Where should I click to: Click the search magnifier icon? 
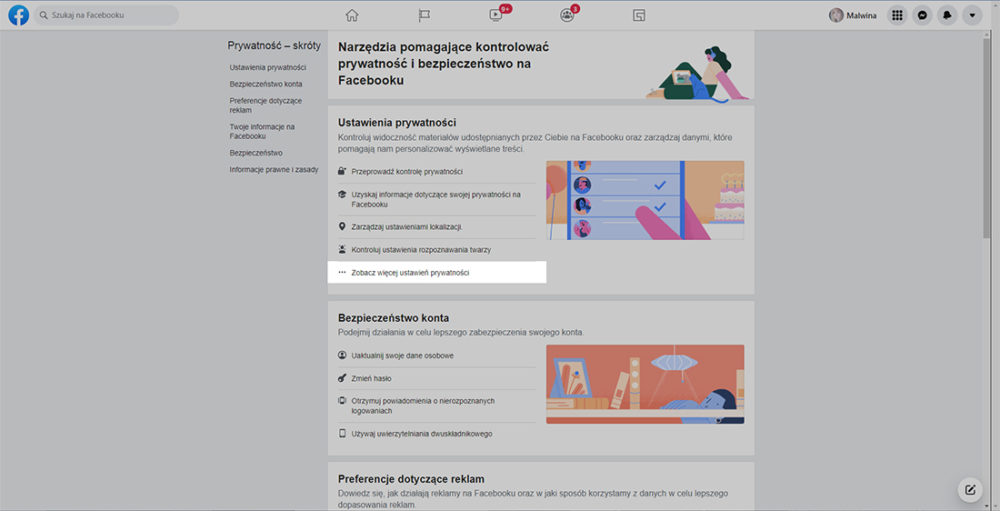coord(44,15)
